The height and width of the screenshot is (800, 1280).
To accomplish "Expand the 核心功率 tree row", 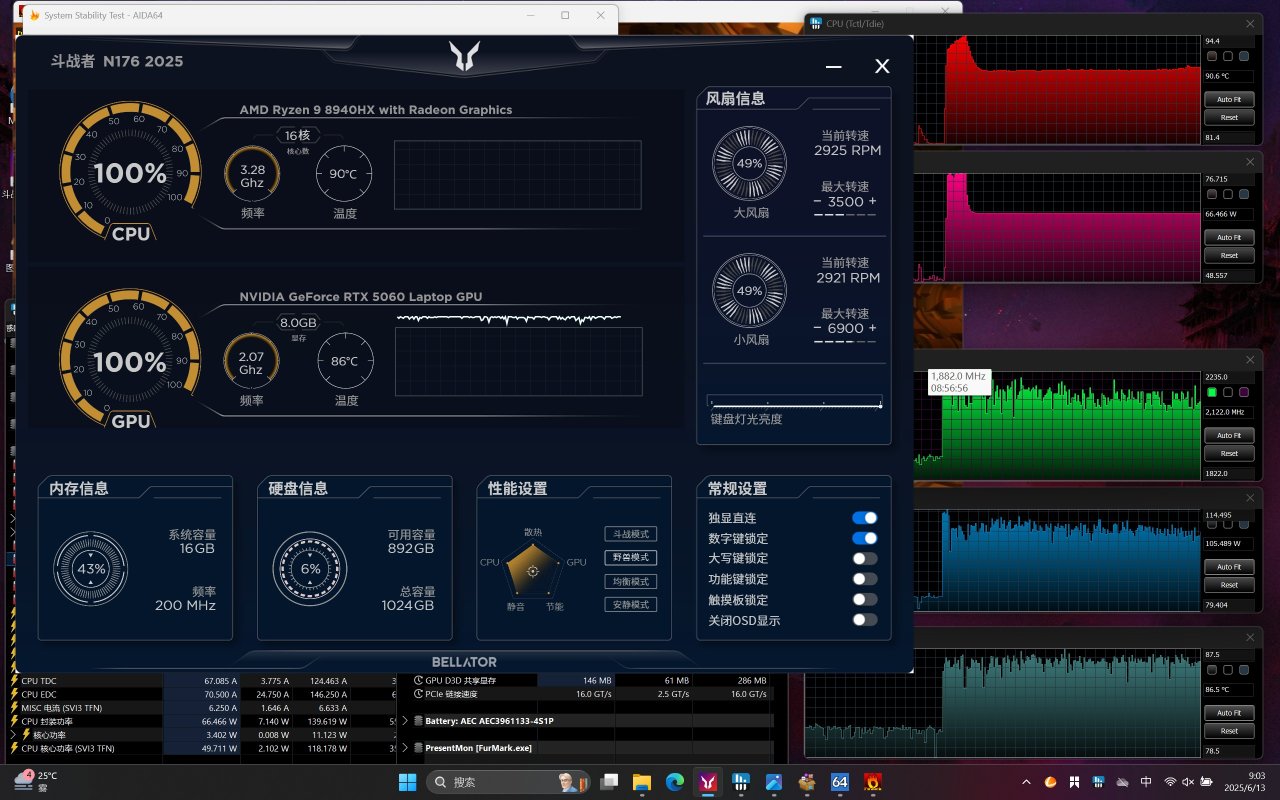I will pos(13,734).
